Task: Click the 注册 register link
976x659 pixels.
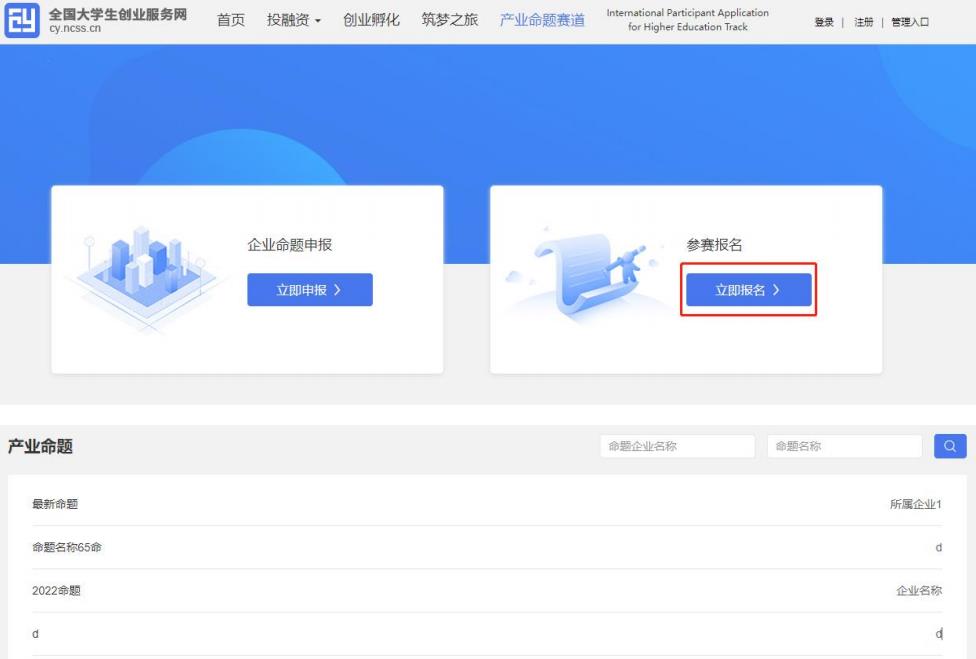Action: 863,22
